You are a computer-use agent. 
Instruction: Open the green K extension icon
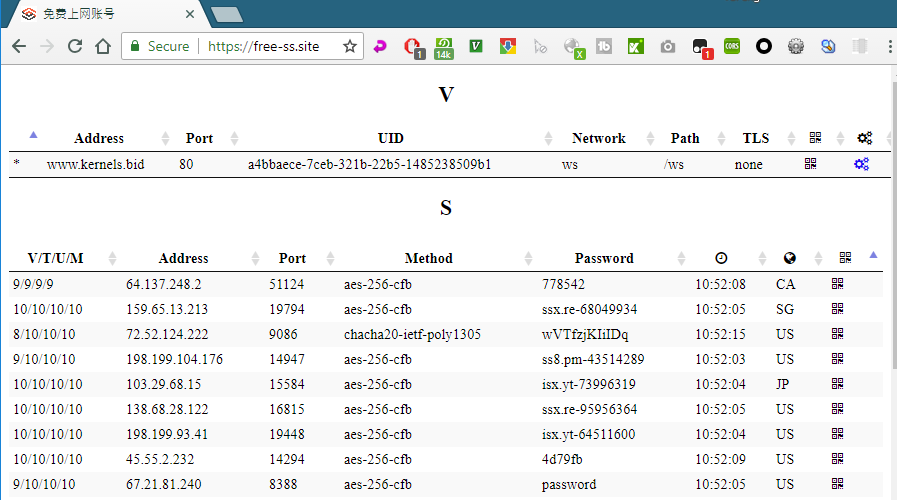coord(636,46)
